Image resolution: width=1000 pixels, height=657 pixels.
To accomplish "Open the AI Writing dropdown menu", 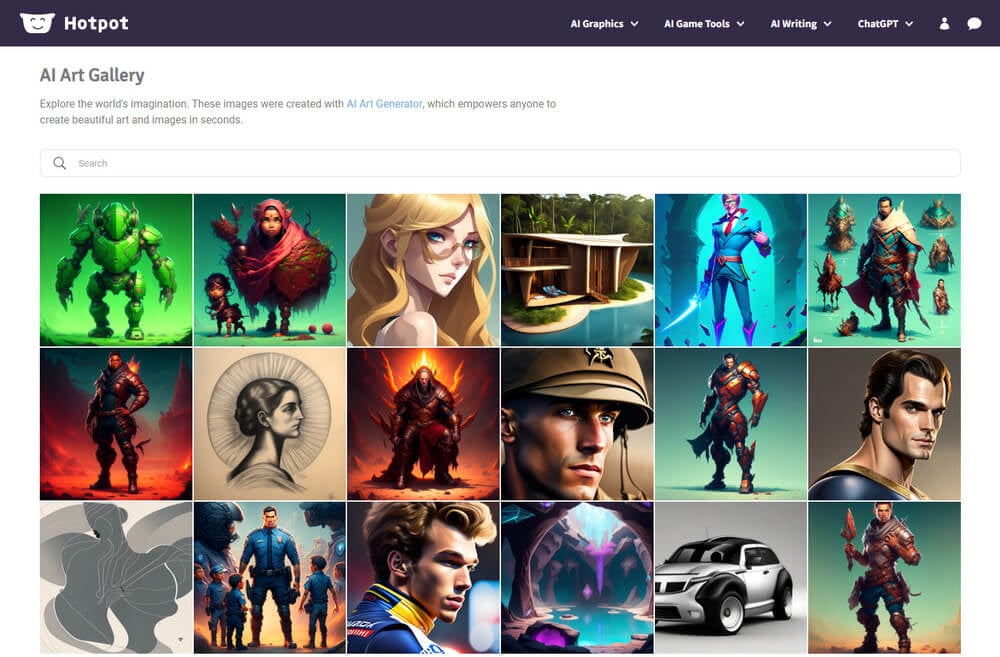I will [x=800, y=24].
